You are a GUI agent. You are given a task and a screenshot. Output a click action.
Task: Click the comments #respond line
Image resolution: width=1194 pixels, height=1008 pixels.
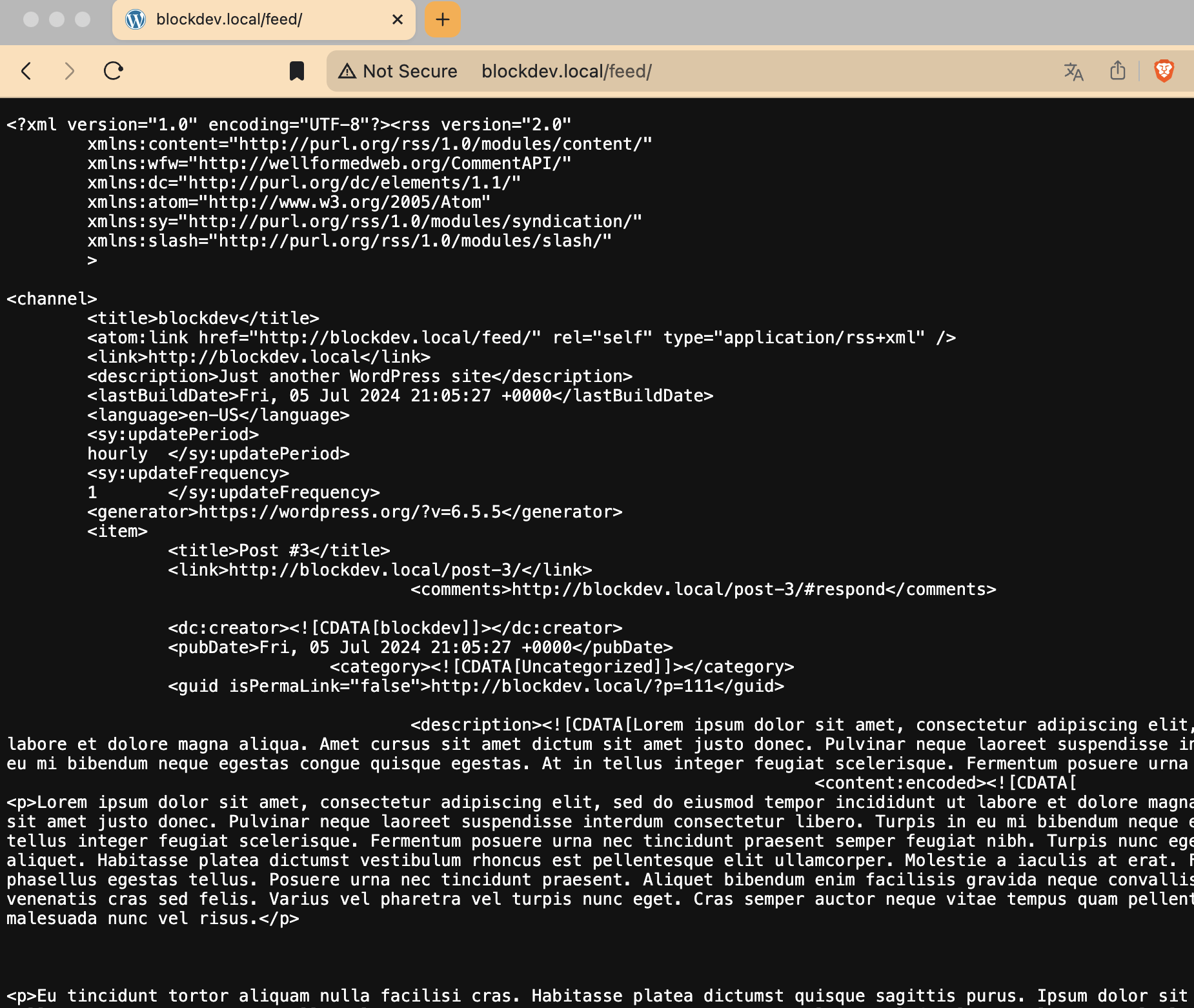[x=703, y=589]
